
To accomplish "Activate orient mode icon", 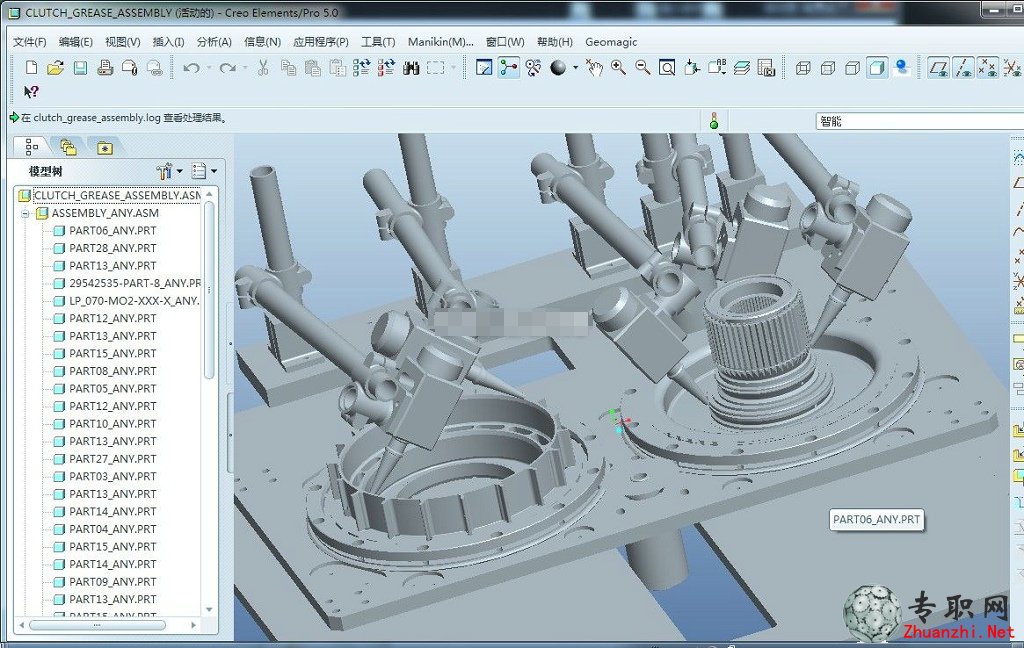I will (534, 67).
